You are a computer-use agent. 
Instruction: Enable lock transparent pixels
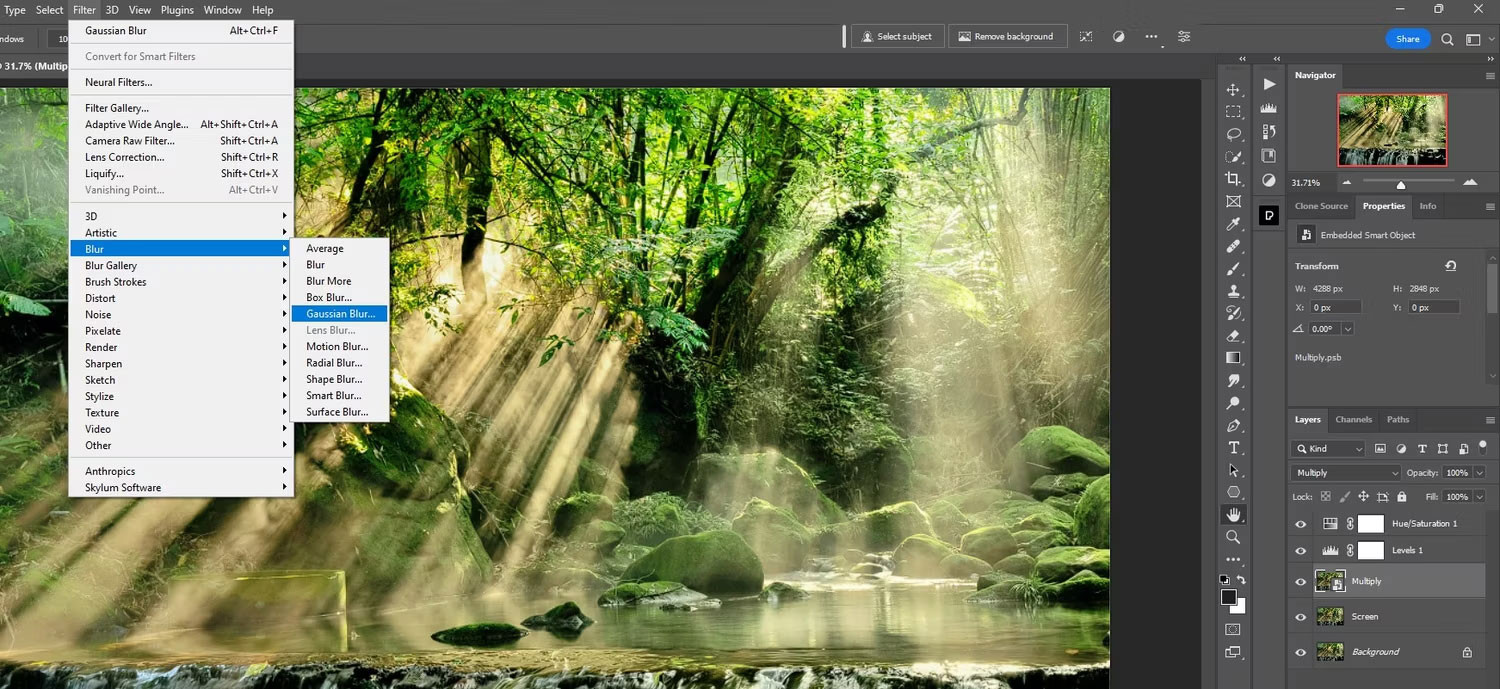tap(1325, 496)
